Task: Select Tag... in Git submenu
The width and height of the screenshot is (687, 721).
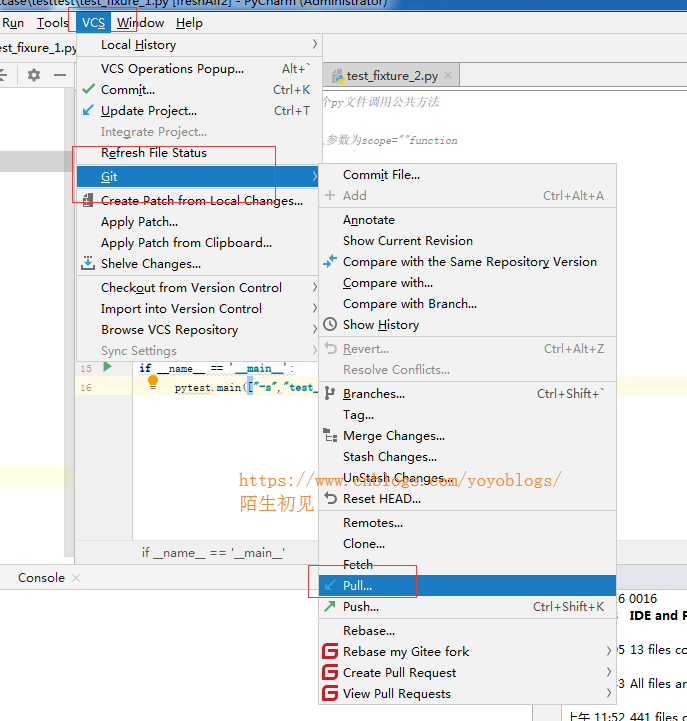Action: click(x=467, y=414)
